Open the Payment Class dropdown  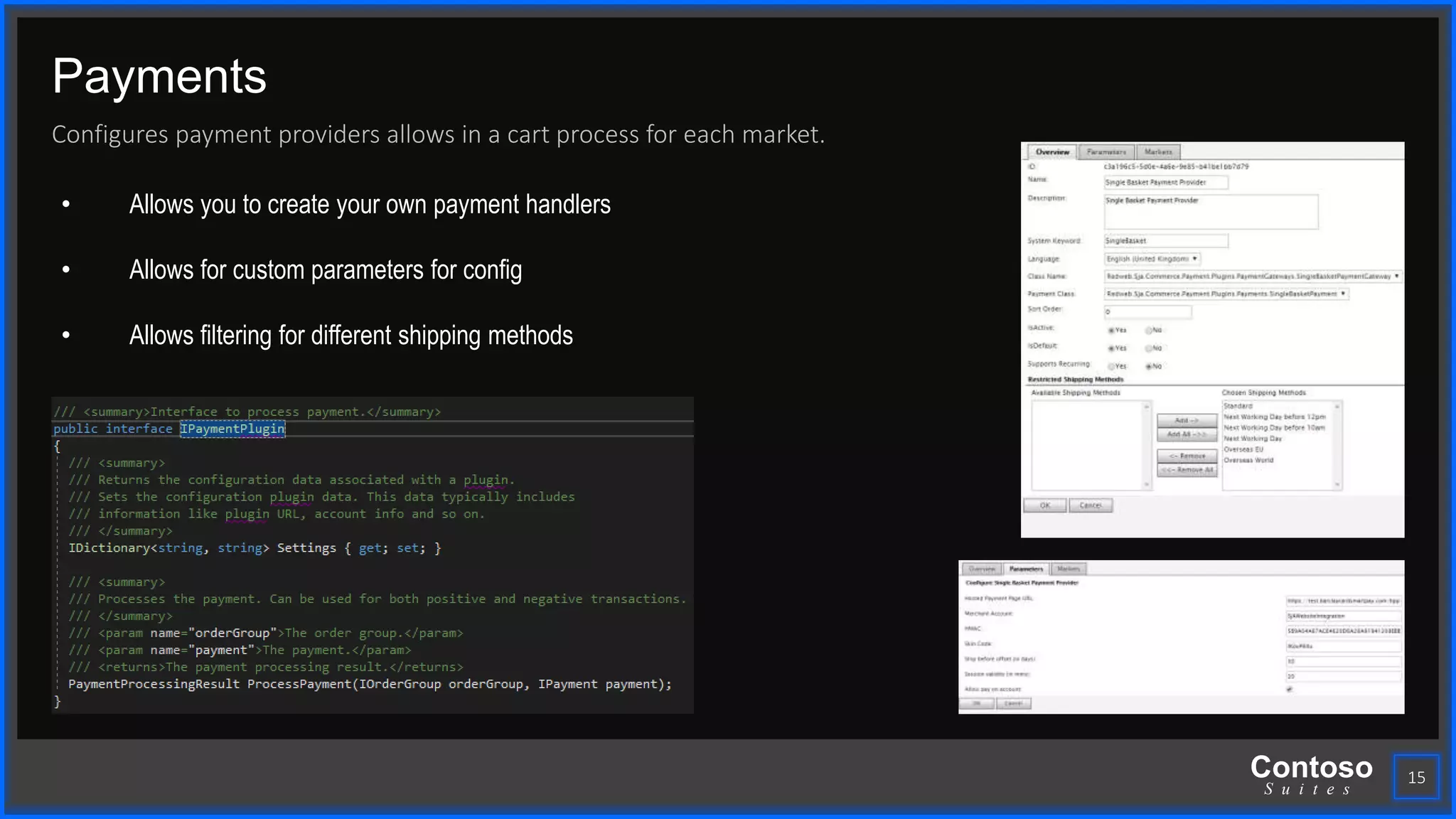(x=1226, y=294)
